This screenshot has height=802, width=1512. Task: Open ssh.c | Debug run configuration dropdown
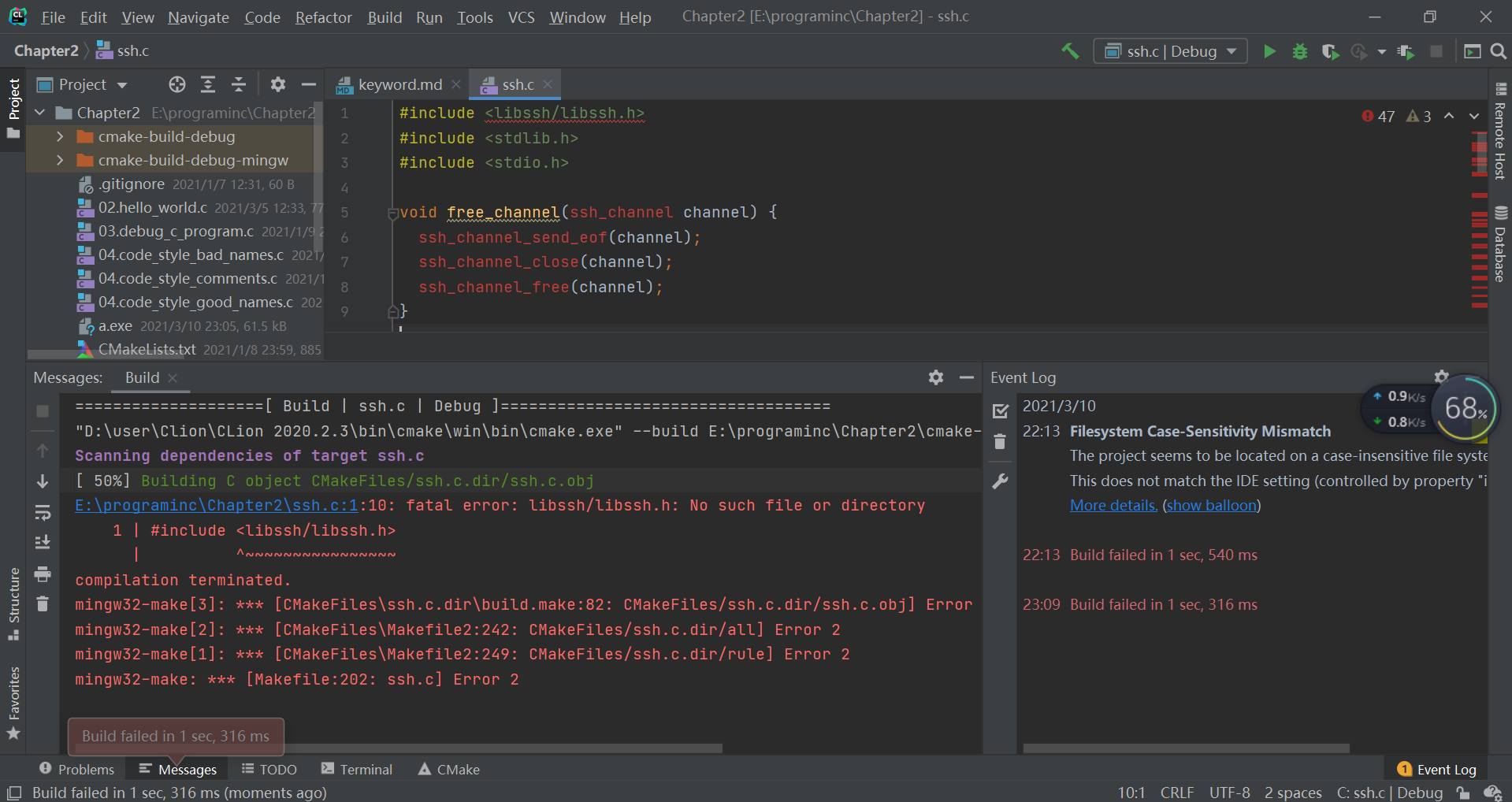[x=1170, y=51]
